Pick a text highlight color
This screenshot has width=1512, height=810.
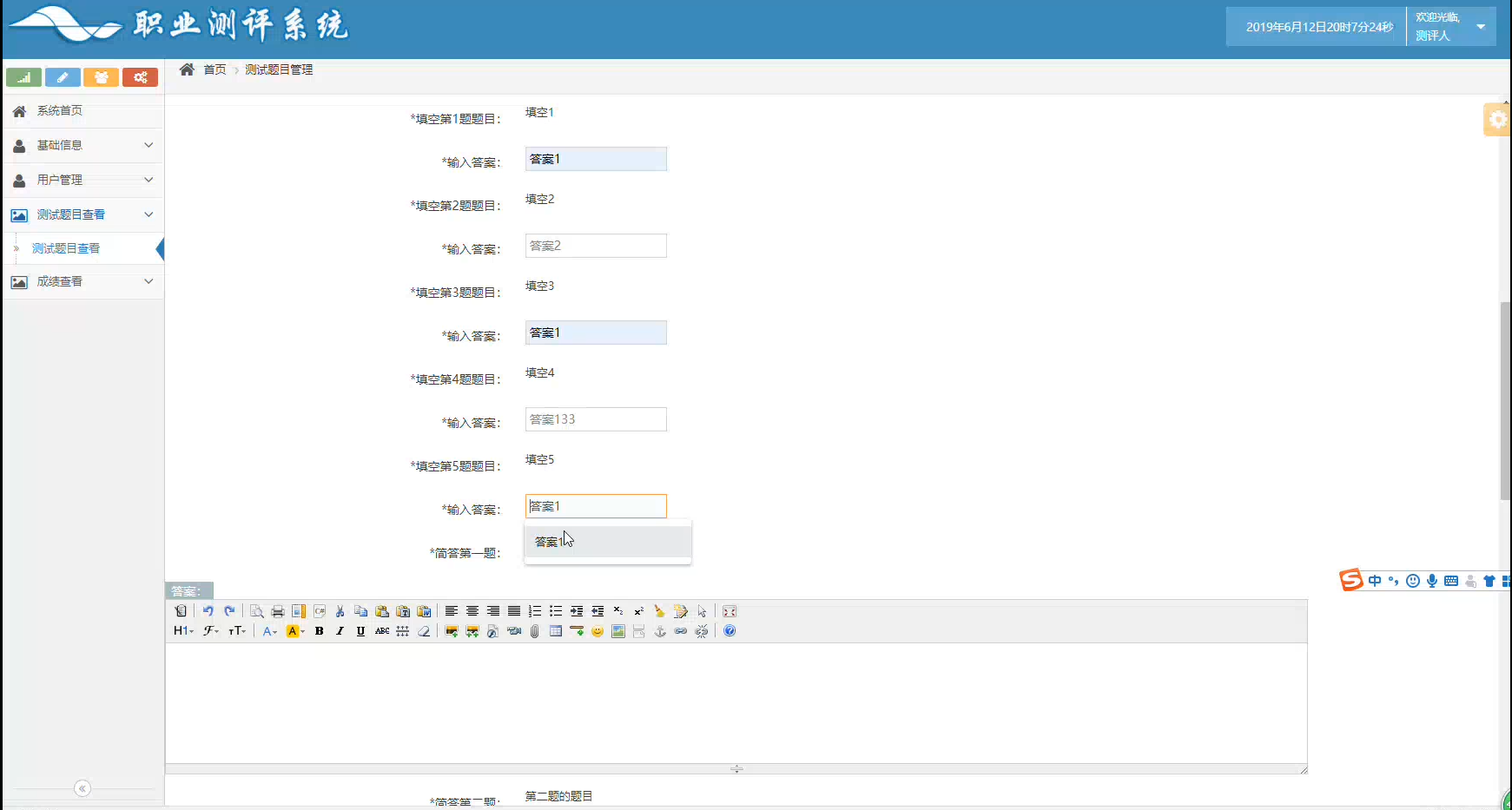point(295,631)
